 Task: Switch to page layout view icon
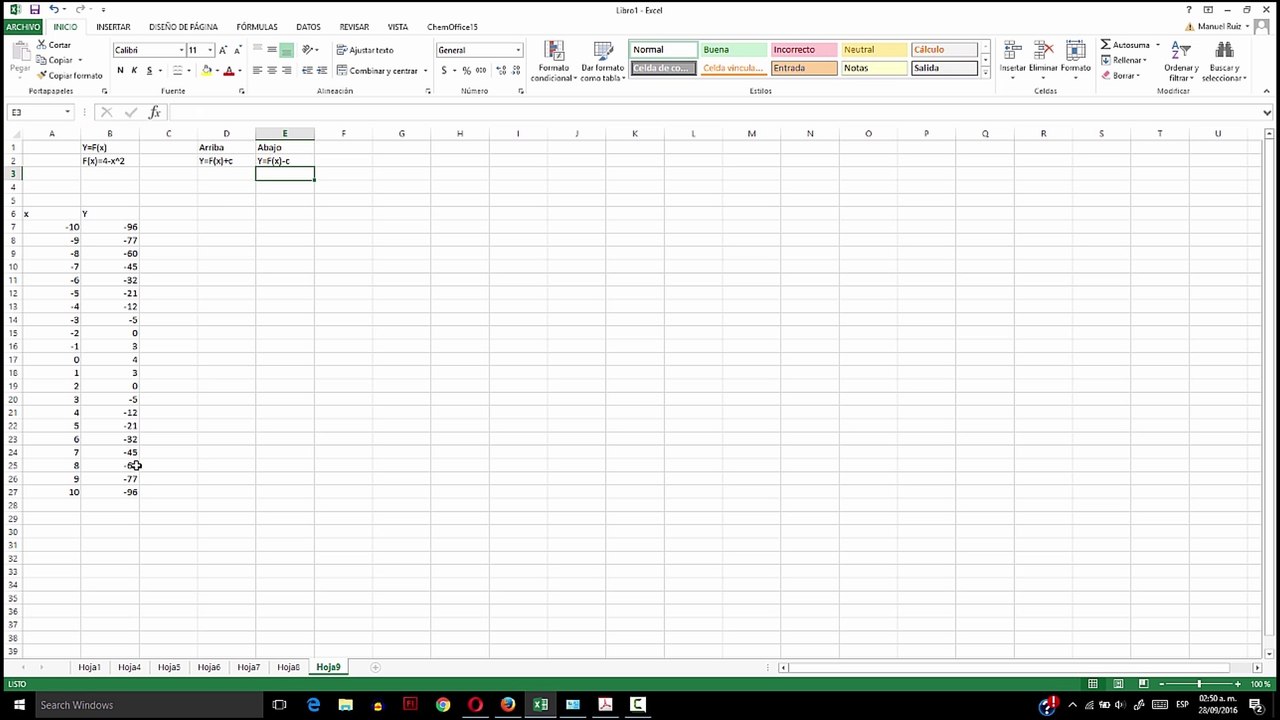(x=1118, y=684)
